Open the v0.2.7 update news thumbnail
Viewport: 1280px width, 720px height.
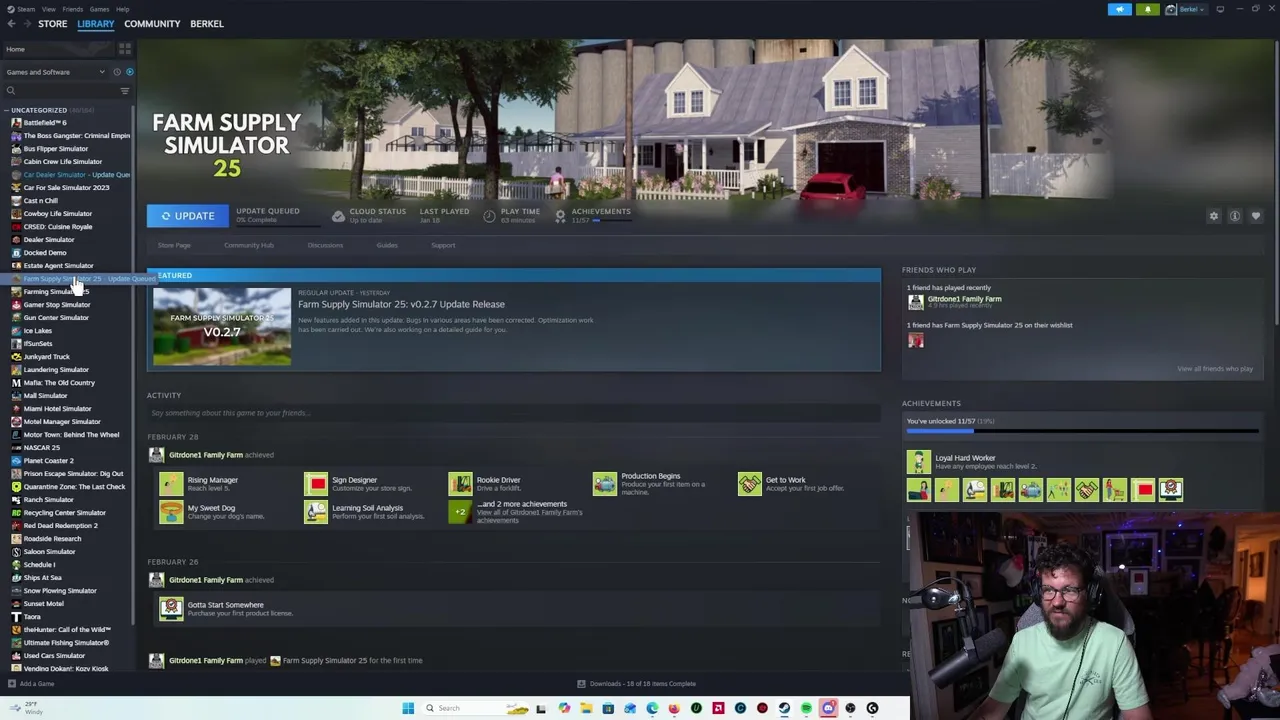(x=222, y=326)
